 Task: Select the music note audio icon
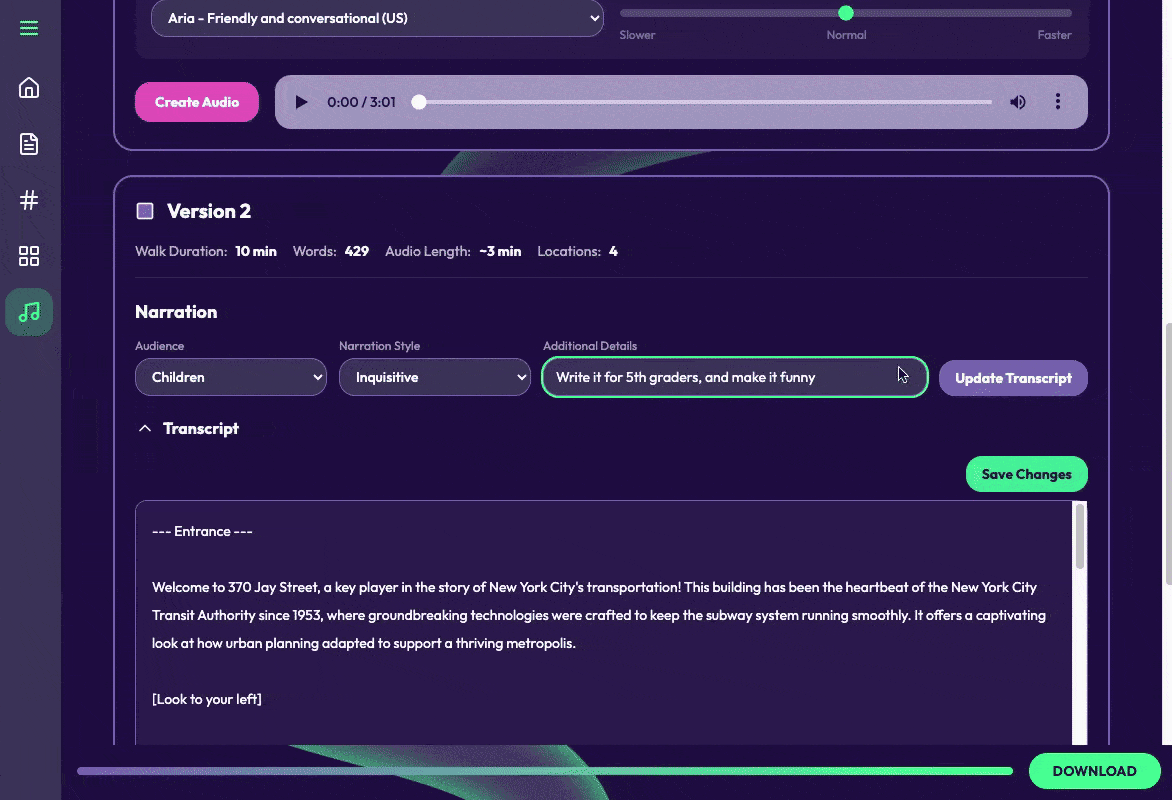pyautogui.click(x=29, y=312)
